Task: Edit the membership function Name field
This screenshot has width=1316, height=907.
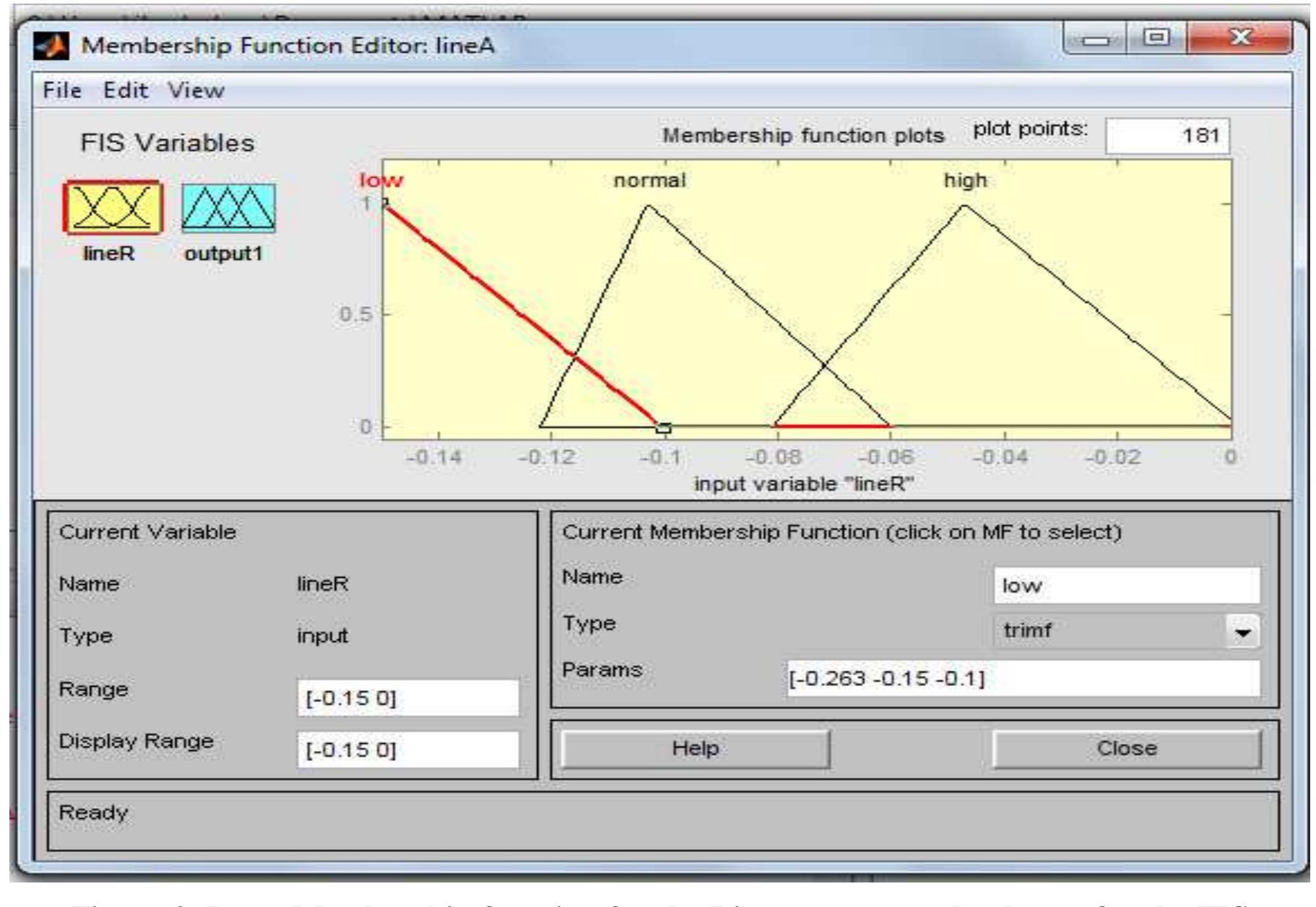Action: (x=1127, y=586)
